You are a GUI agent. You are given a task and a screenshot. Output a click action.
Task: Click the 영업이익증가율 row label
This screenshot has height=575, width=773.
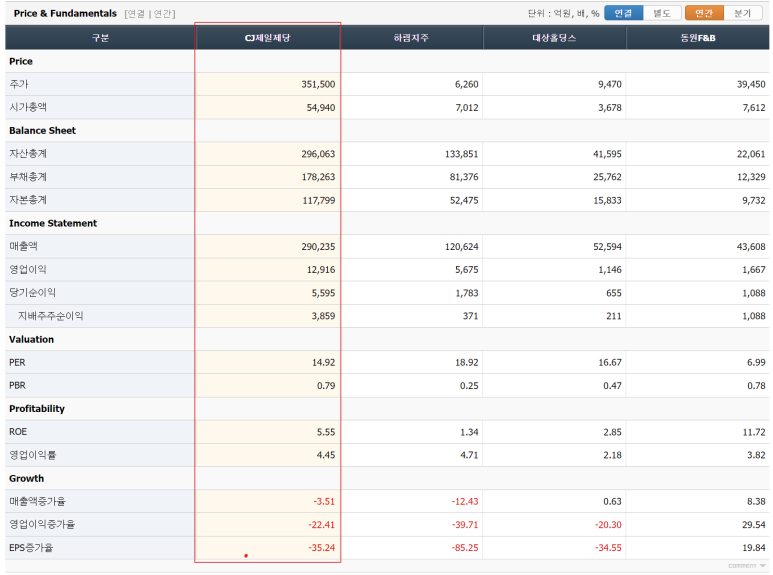[x=42, y=524]
